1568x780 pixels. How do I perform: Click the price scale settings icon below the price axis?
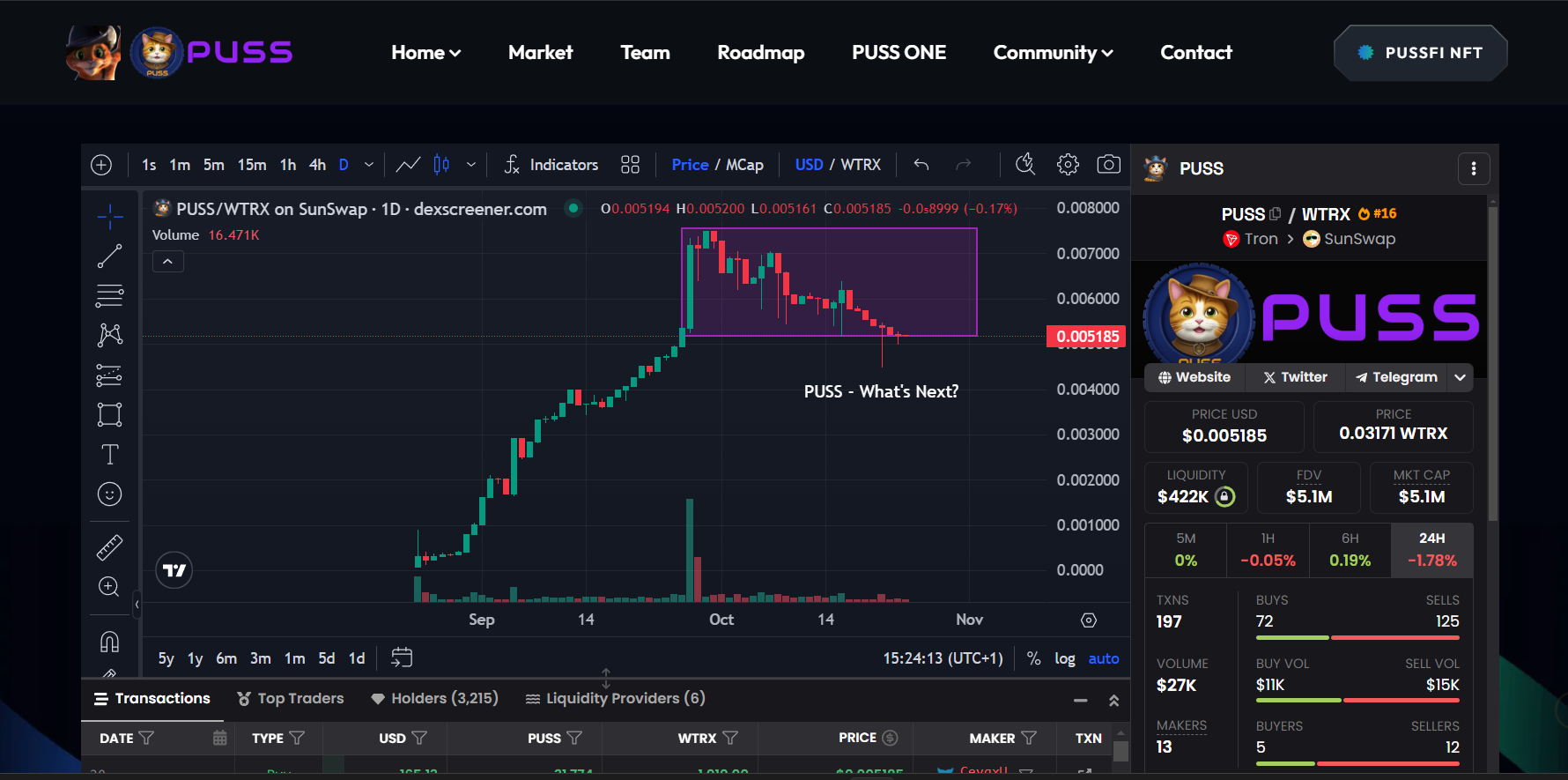click(1089, 620)
